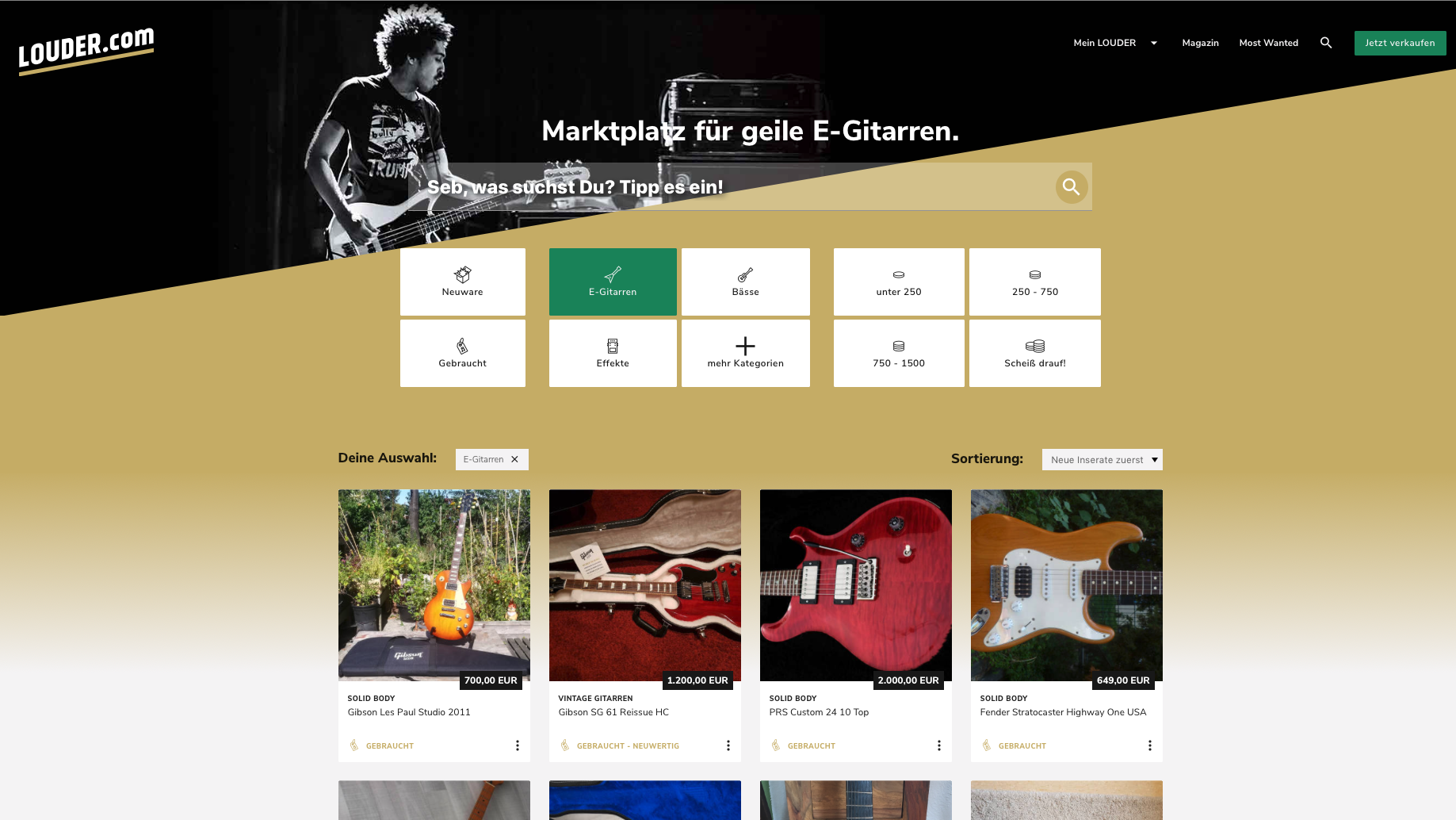This screenshot has width=1456, height=820.
Task: Open the Magazin menu item
Action: [x=1200, y=43]
